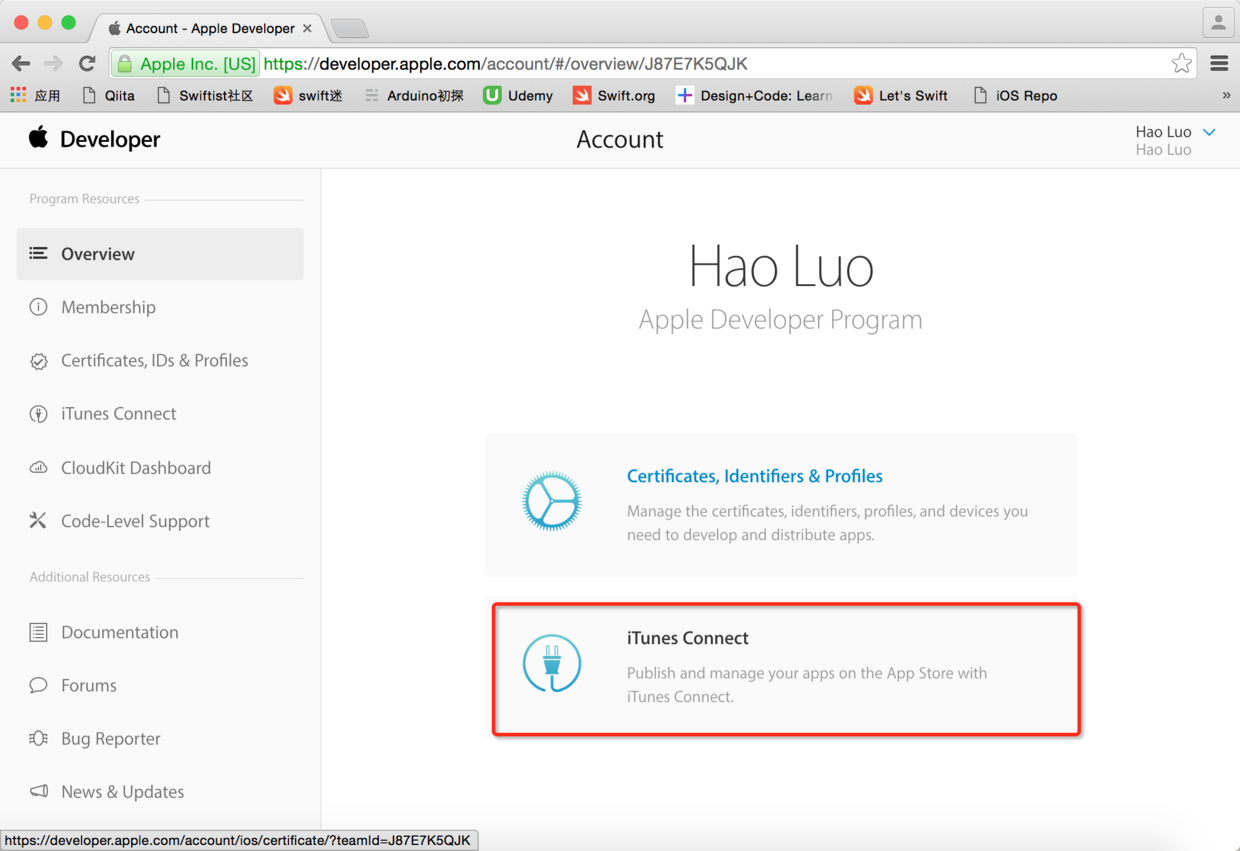
Task: Show more bookmarks with overflow chevron
Action: pyautogui.click(x=1226, y=95)
